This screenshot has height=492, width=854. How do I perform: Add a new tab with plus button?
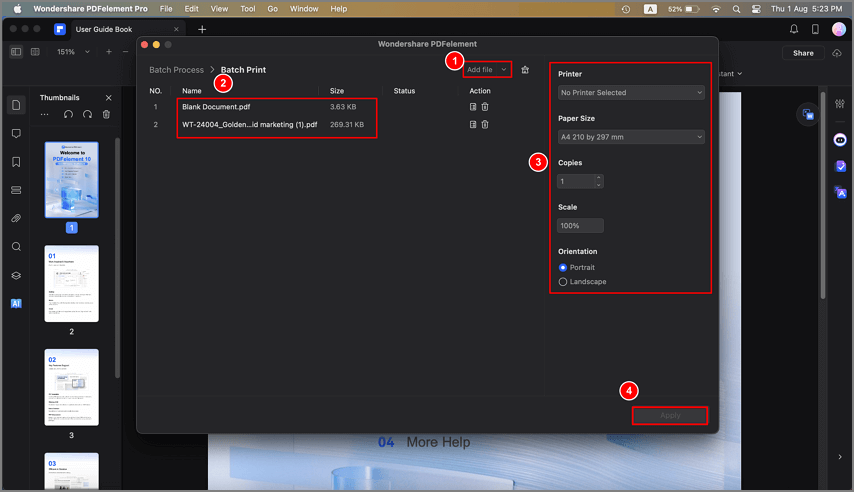pyautogui.click(x=202, y=29)
